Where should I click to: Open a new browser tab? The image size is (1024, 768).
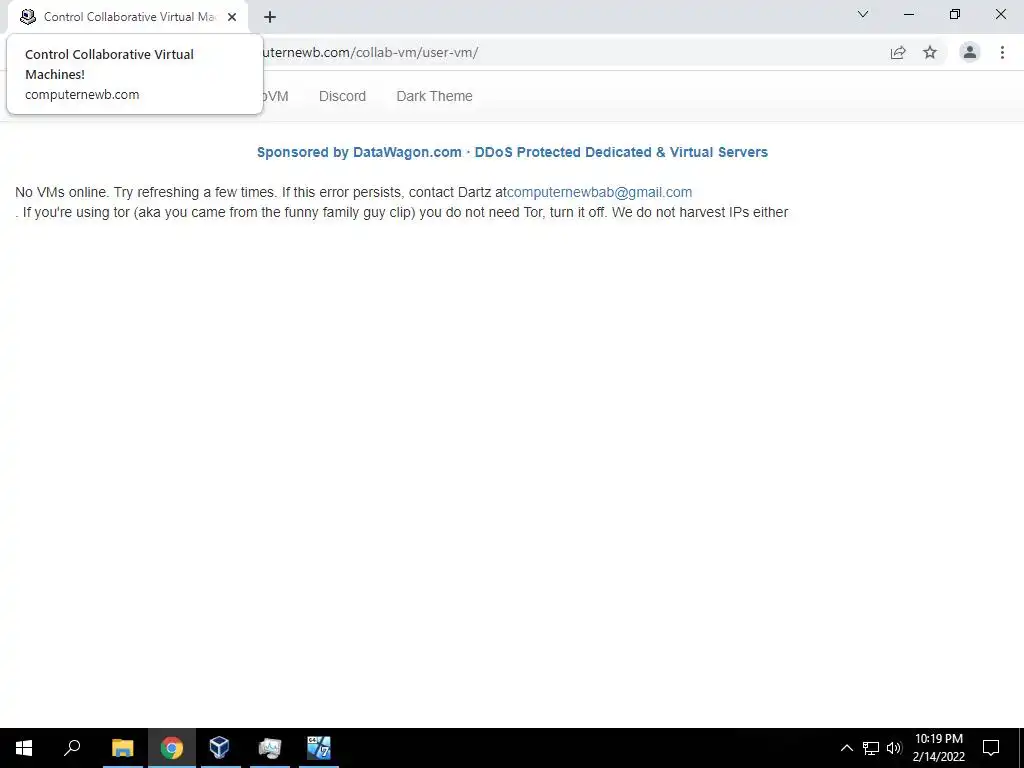click(x=270, y=18)
